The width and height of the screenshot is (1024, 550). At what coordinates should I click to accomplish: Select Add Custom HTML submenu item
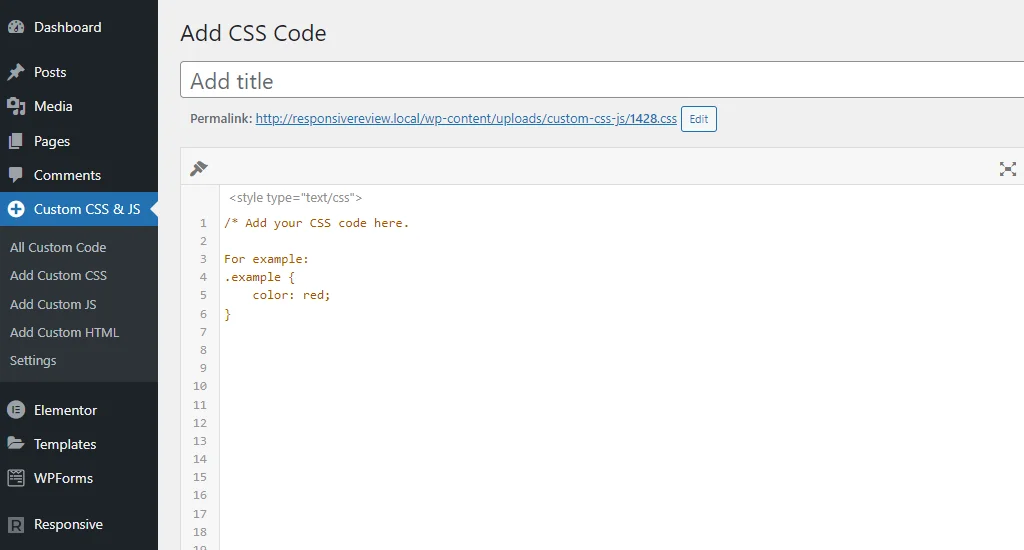click(64, 332)
